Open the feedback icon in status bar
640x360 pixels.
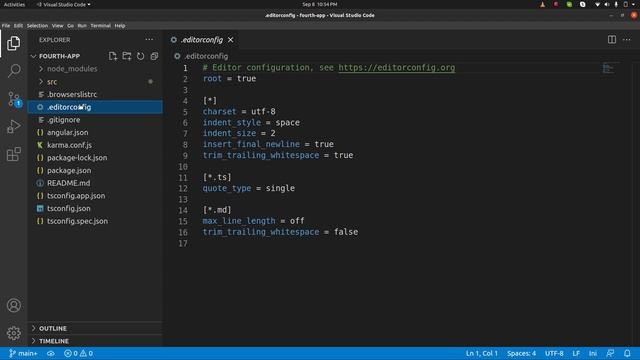(x=610, y=353)
